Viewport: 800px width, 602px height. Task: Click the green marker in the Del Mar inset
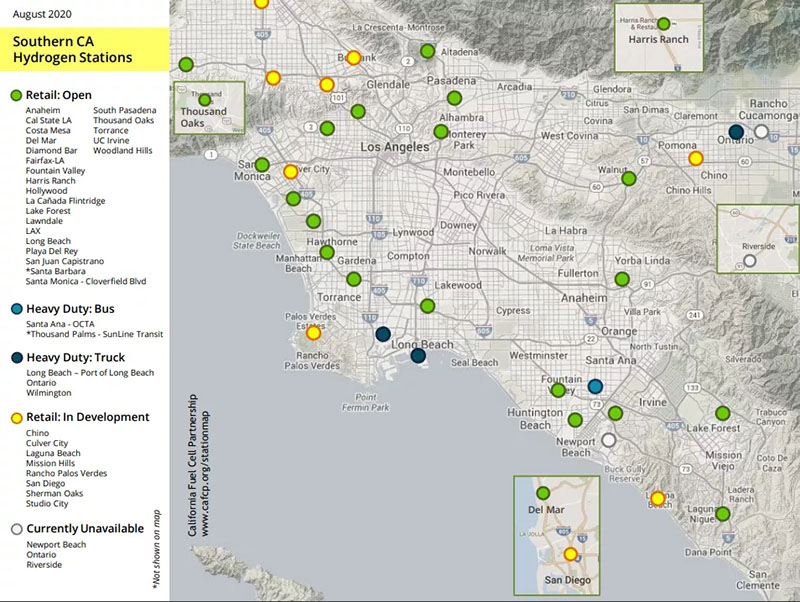(x=543, y=493)
